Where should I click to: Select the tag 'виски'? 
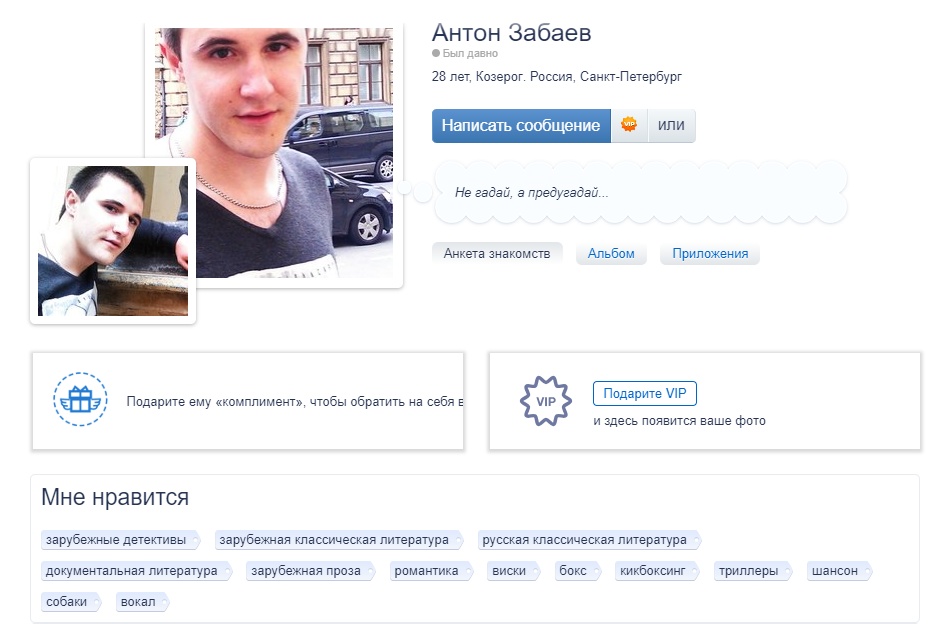[x=514, y=571]
